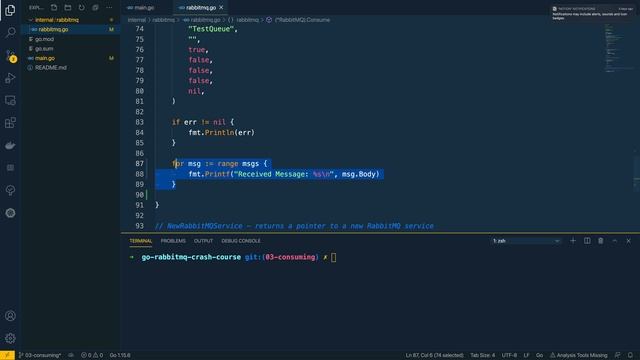Image resolution: width=640 pixels, height=360 pixels.
Task: Click the terminal prompt input area
Action: [333, 257]
